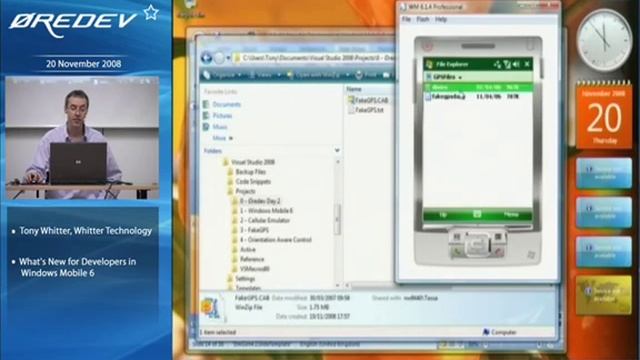Select the second file row in emulator

(x=478, y=97)
